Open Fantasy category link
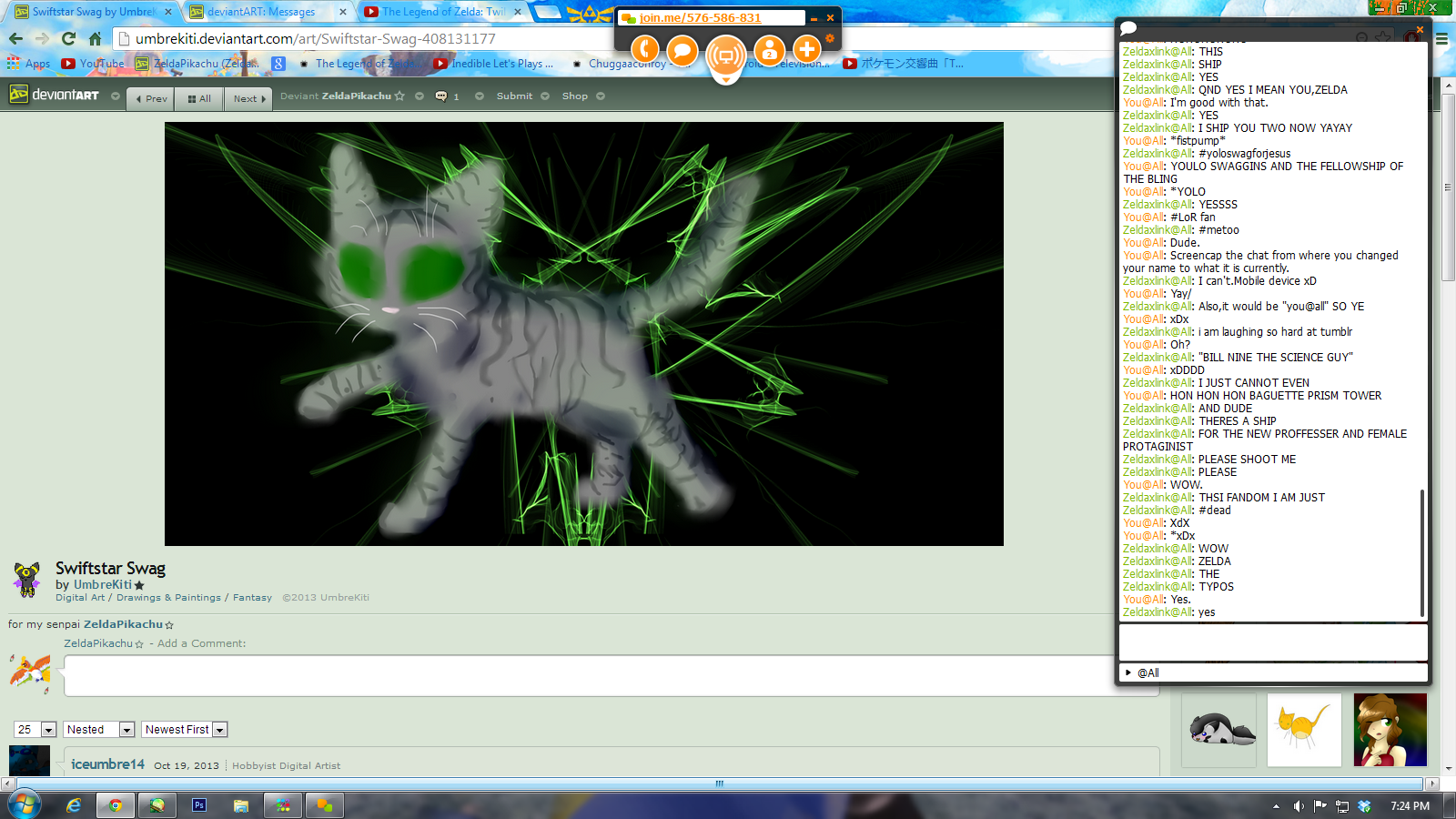 coord(252,598)
